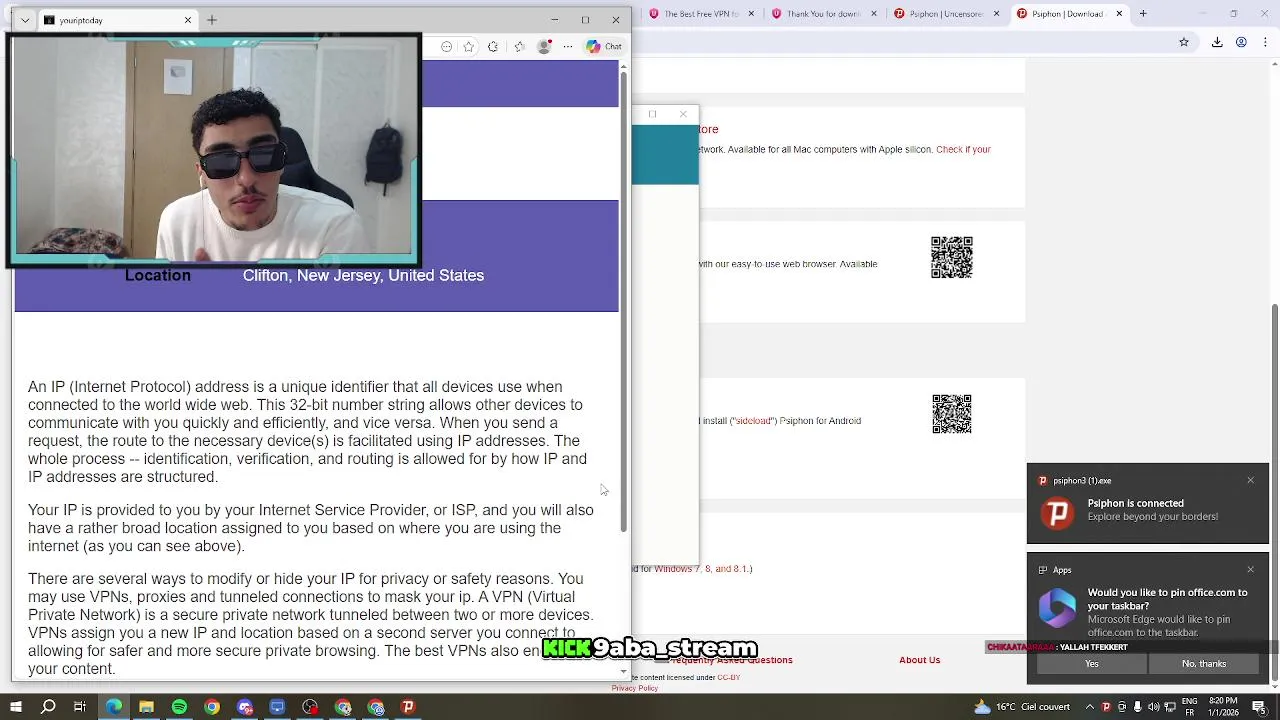Open Task View on taskbar
Screen dimensions: 1280x720
coord(80,707)
